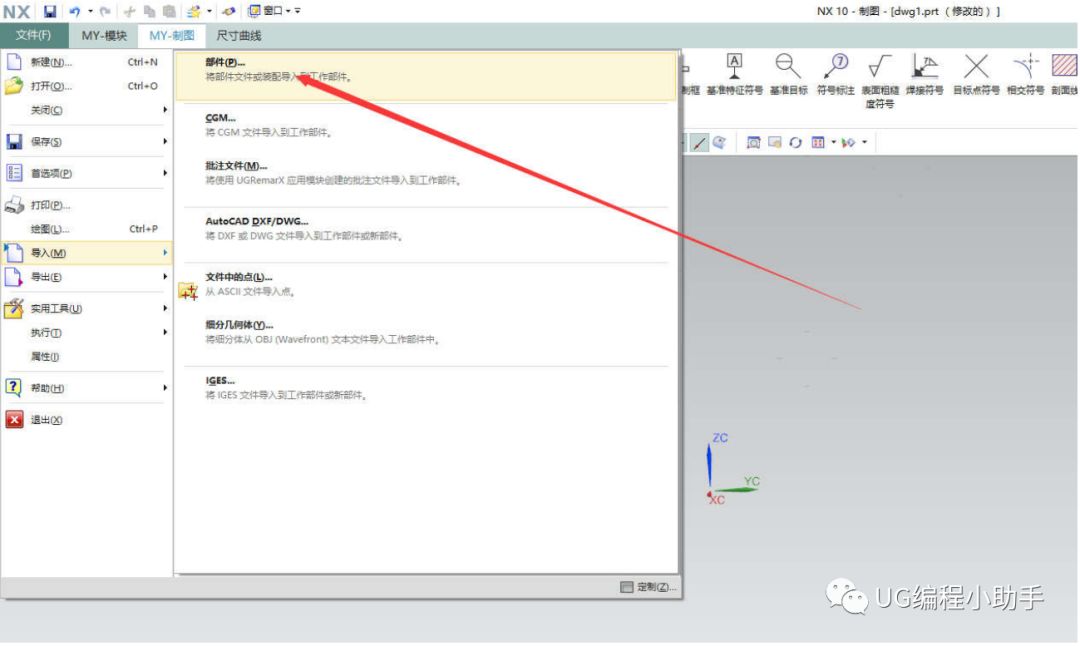Click the 文件中的点 folder-plus icon
This screenshot has width=1080, height=646.
tap(188, 291)
